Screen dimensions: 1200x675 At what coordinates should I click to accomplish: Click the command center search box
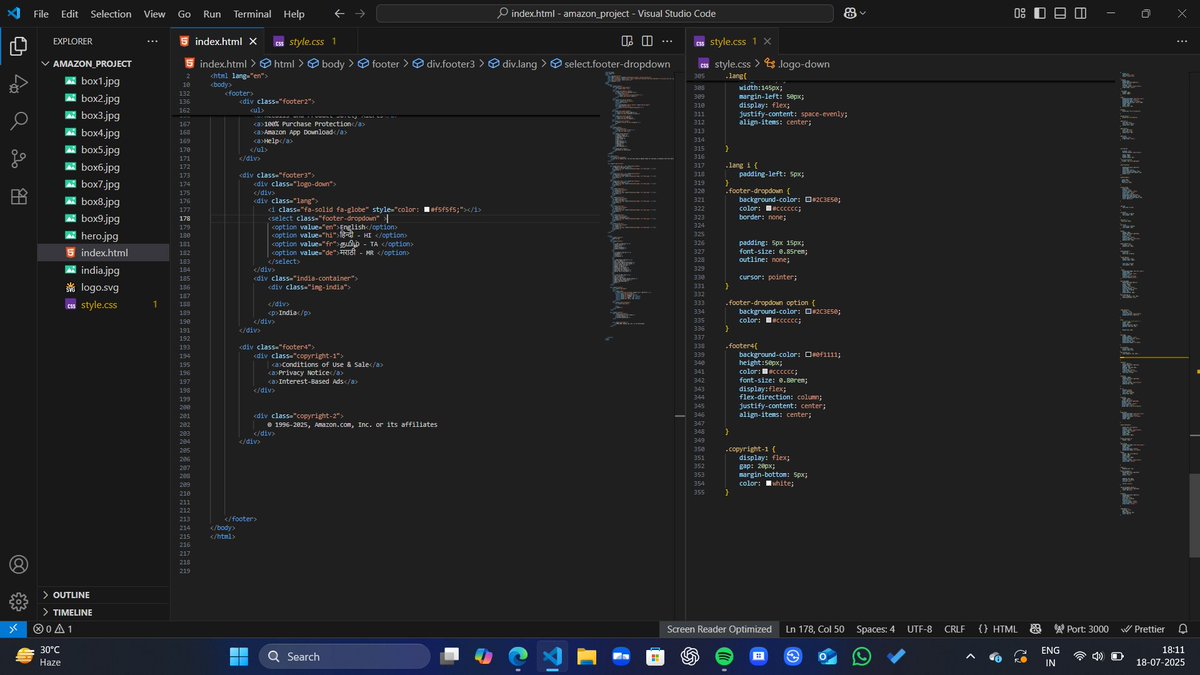(603, 13)
